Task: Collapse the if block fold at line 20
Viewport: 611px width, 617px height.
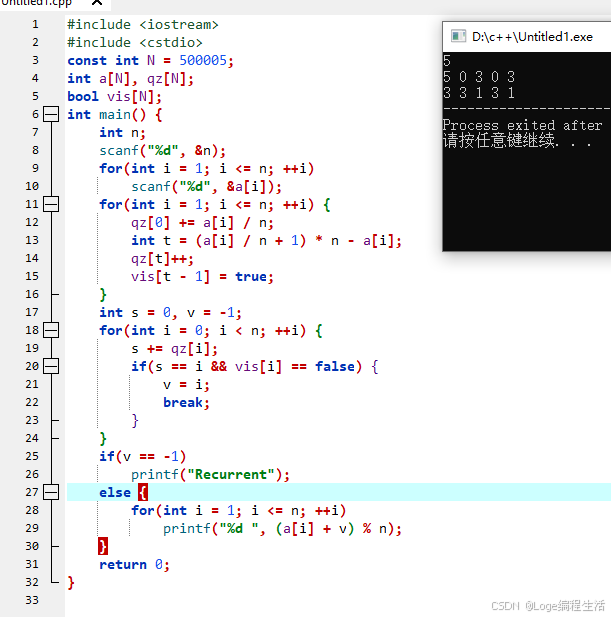Action: coord(51,366)
